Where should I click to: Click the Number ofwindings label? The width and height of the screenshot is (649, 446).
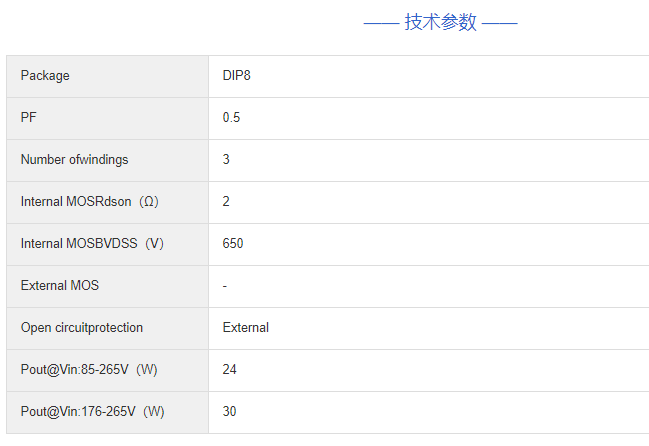74,160
